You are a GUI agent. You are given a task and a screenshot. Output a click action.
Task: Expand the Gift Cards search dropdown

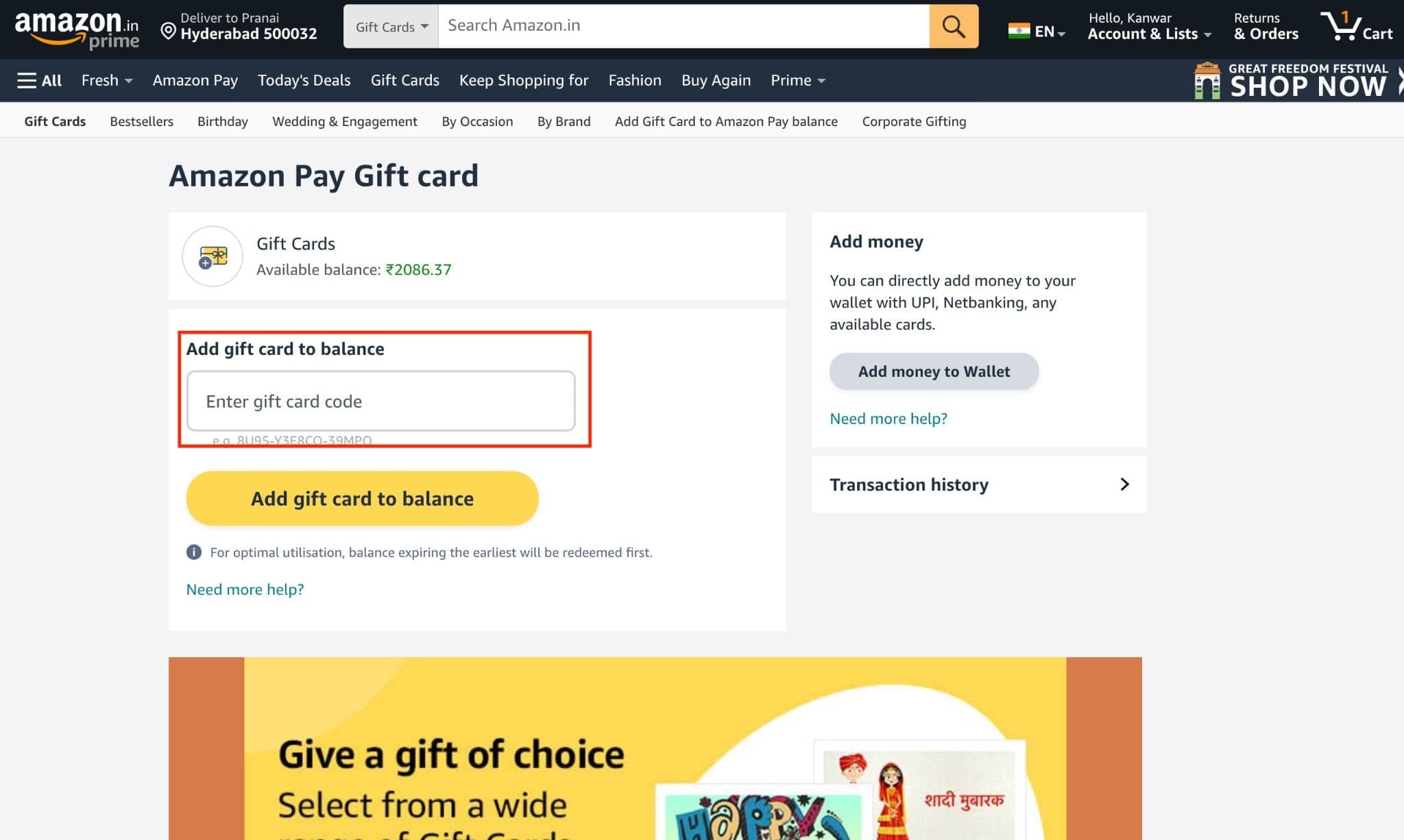point(391,26)
